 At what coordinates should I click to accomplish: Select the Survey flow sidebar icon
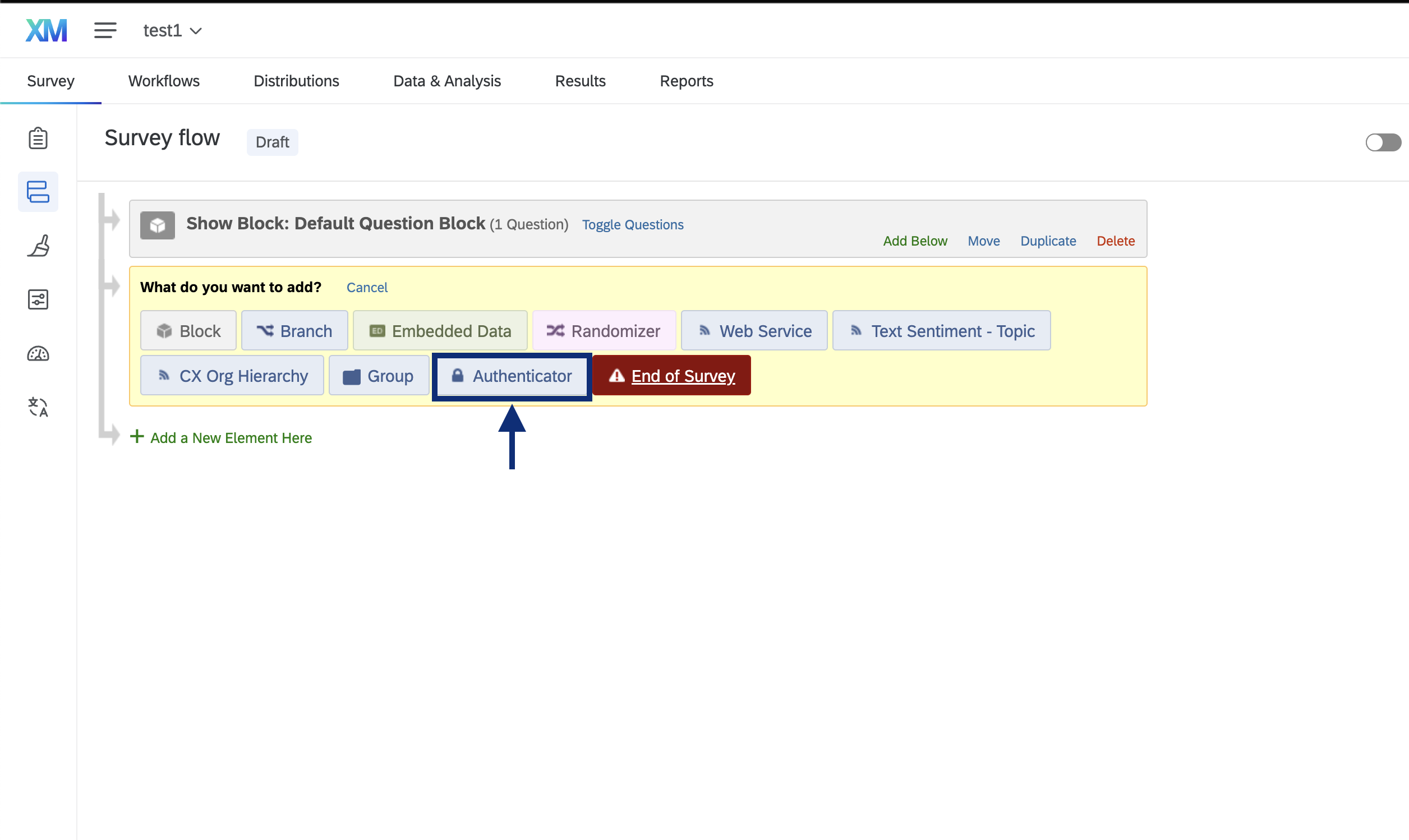click(x=38, y=192)
